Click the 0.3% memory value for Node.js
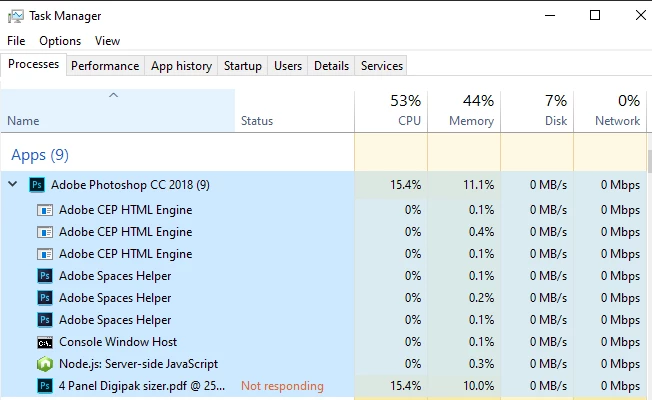Image resolution: width=652 pixels, height=400 pixels. point(482,364)
